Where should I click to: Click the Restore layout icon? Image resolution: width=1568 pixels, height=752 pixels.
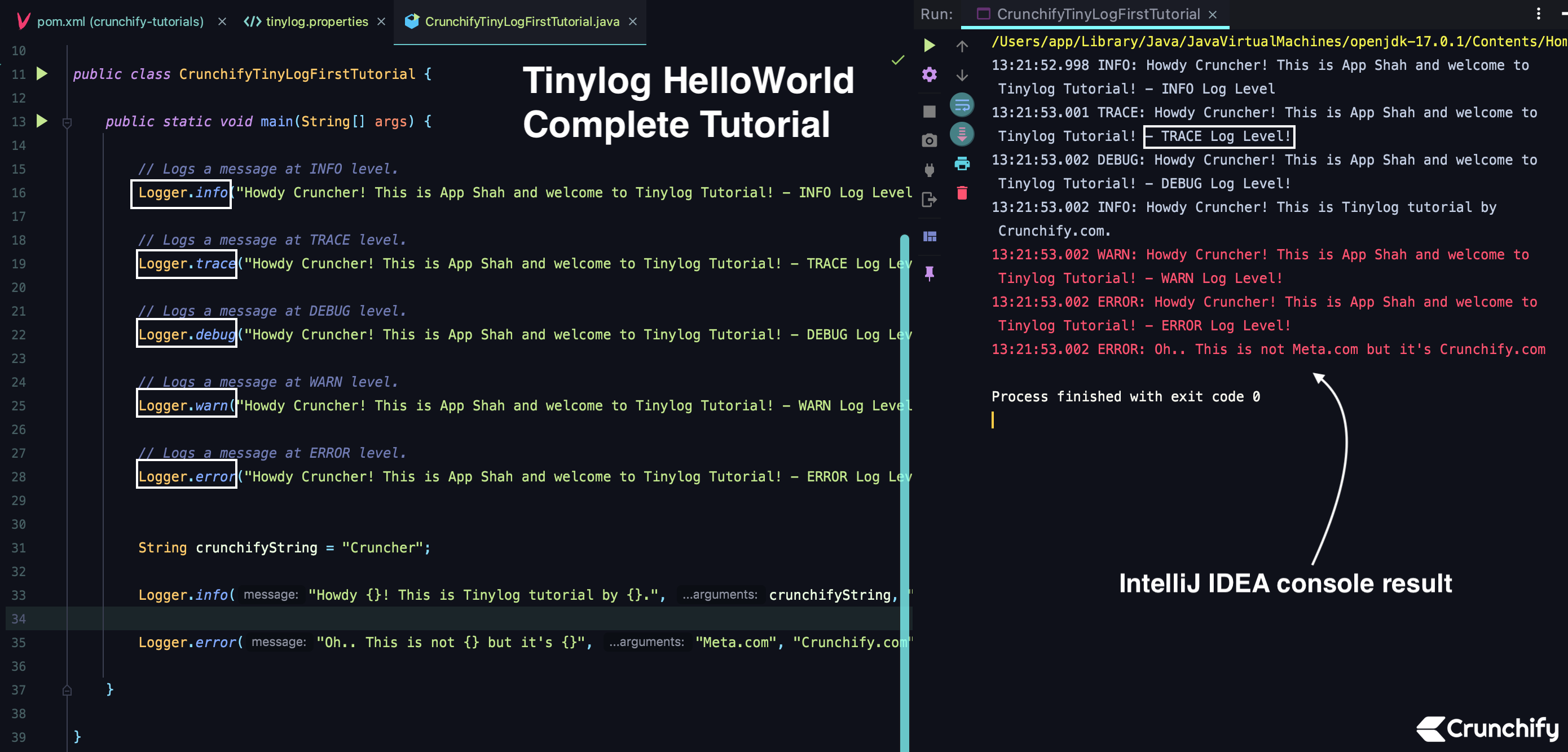point(929,237)
